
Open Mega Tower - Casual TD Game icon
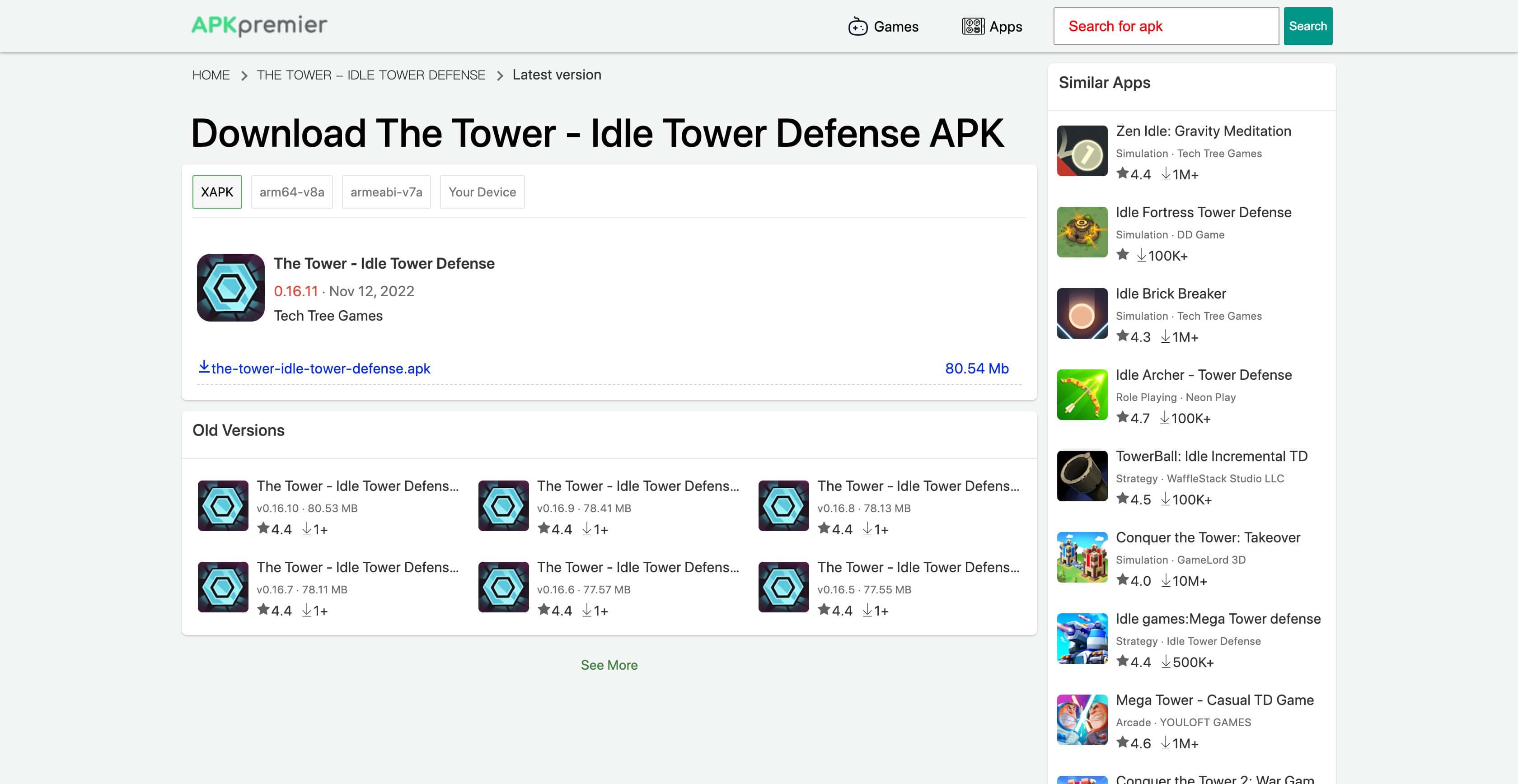1082,720
